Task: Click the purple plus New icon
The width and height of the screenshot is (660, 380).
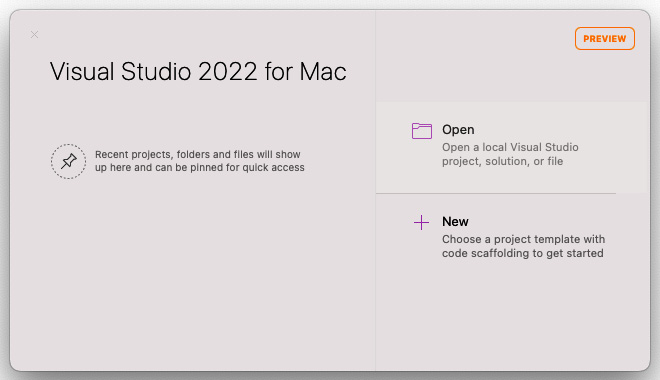Action: pyautogui.click(x=421, y=222)
